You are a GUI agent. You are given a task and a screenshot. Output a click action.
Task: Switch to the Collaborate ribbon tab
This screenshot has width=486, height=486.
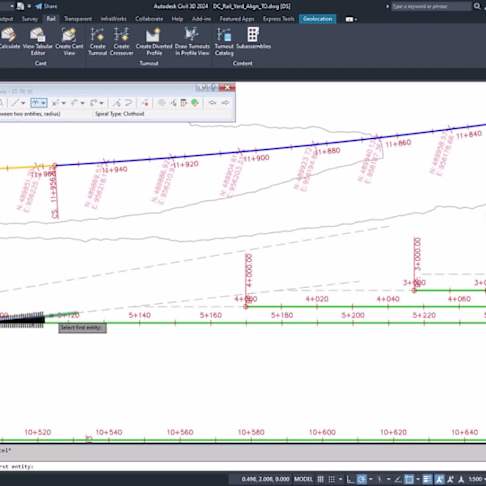149,19
